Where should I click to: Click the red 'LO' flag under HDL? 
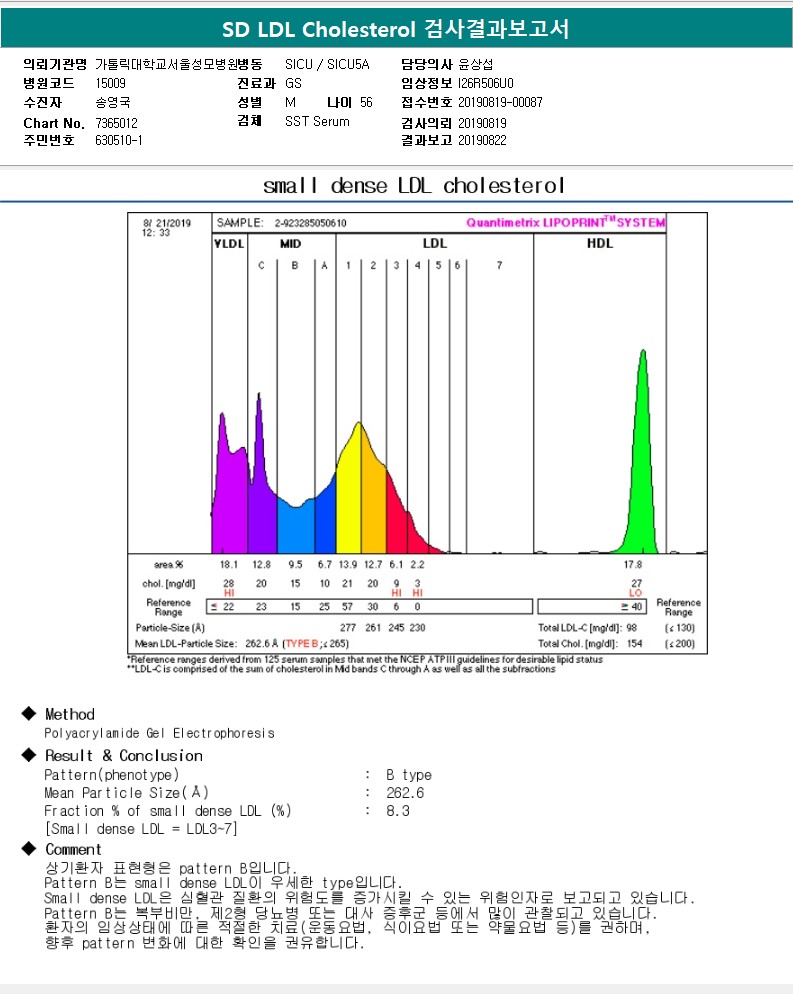point(636,593)
